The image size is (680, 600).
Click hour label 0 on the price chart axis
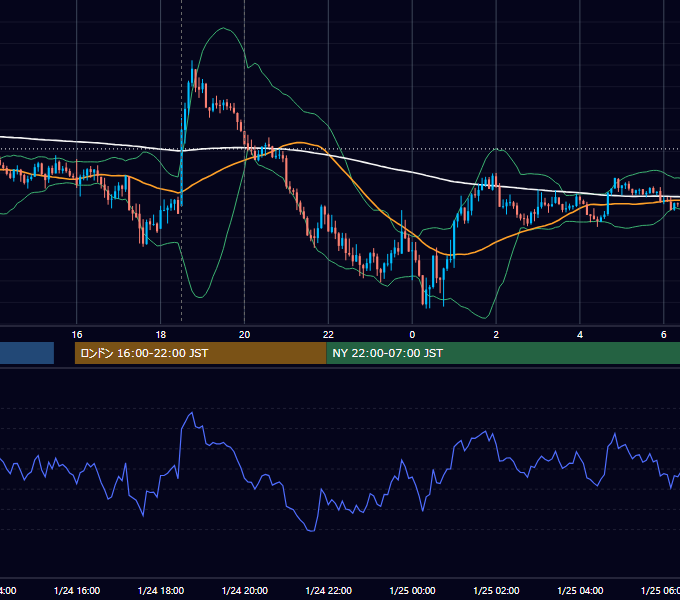coord(412,334)
